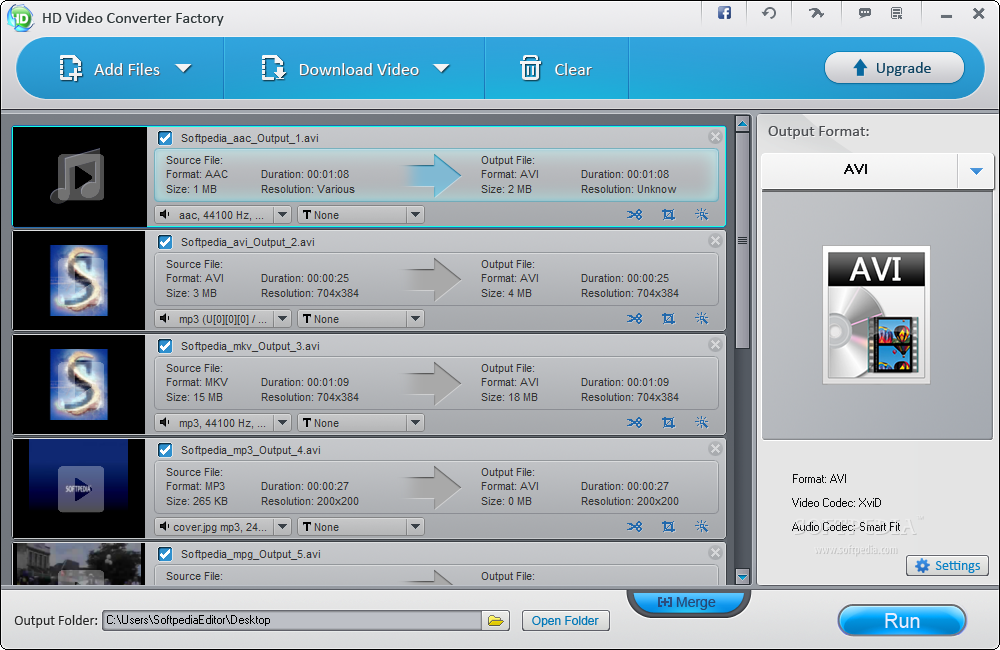1000x650 pixels.
Task: Select the Softpedia_mp3_Output_4.avi thumbnail
Action: pos(79,488)
